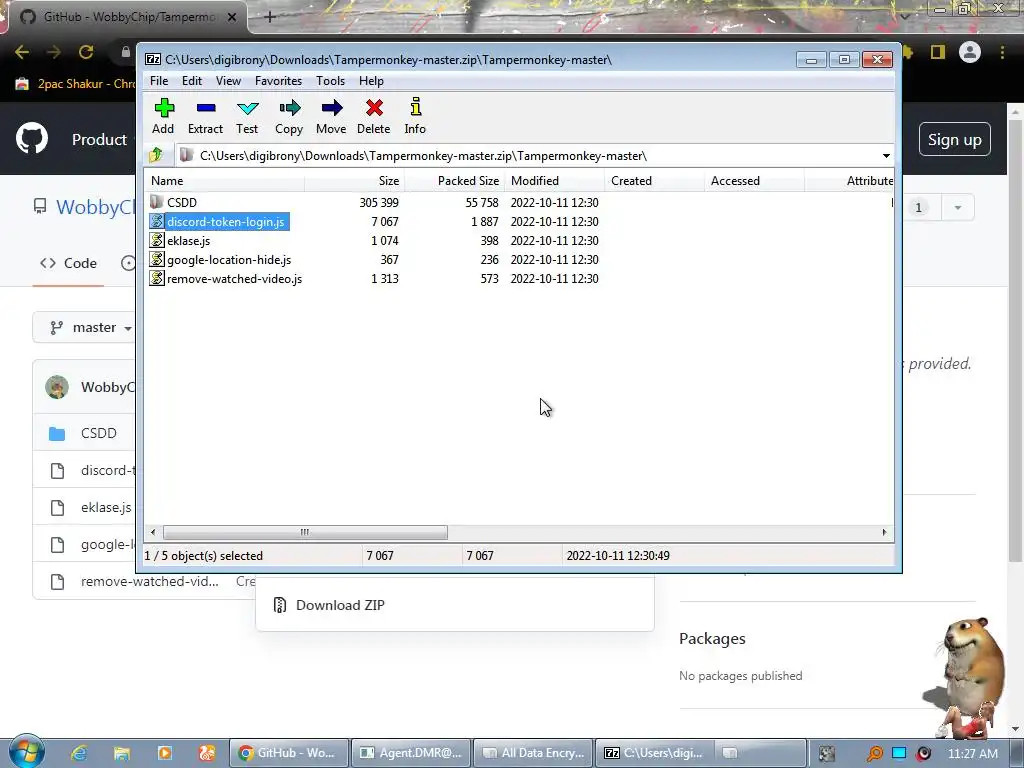Switch to GitHub Chrome taskbar button
Screen dimensions: 1024x768
pos(289,753)
